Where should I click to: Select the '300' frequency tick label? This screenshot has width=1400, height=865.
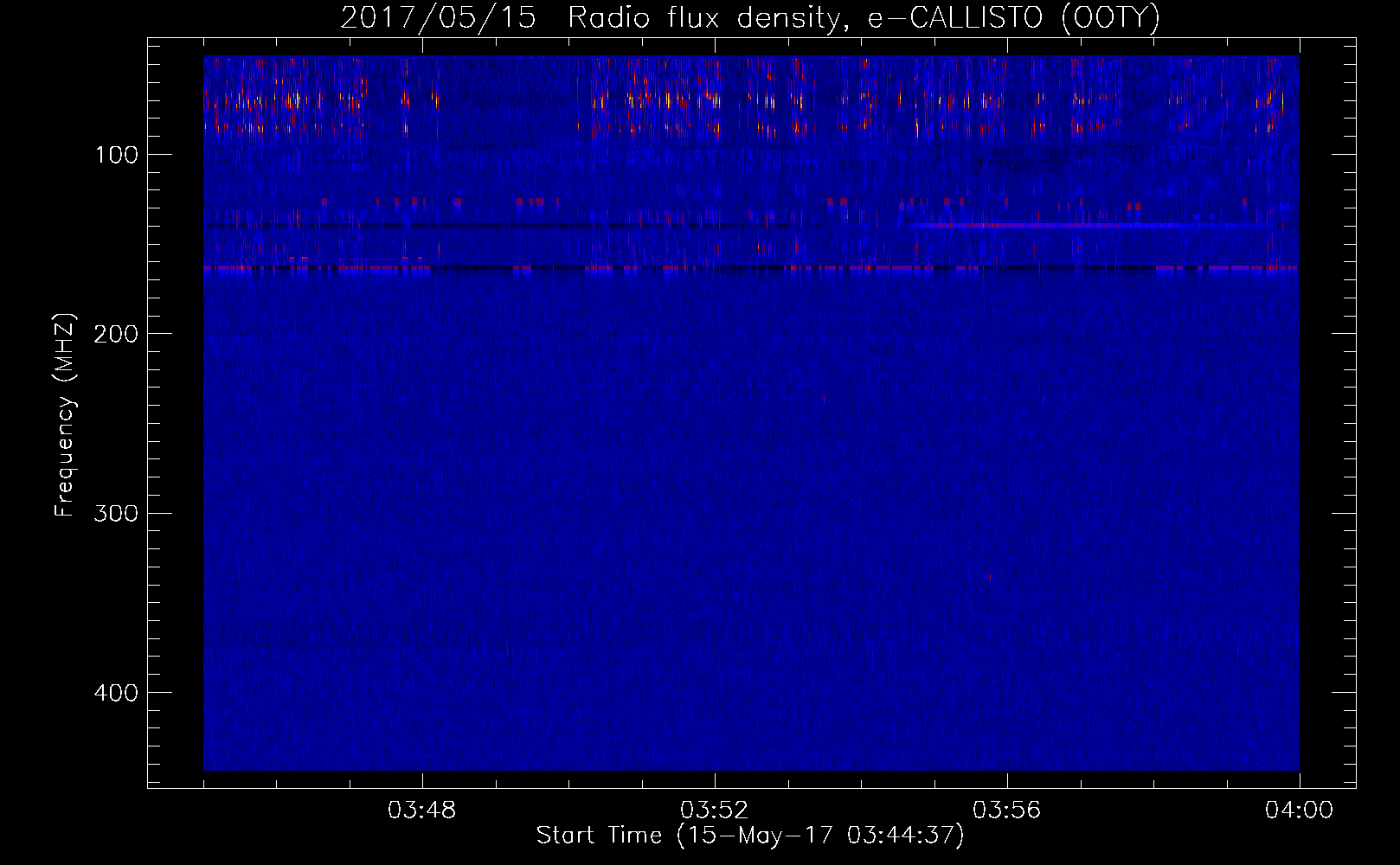pos(117,513)
